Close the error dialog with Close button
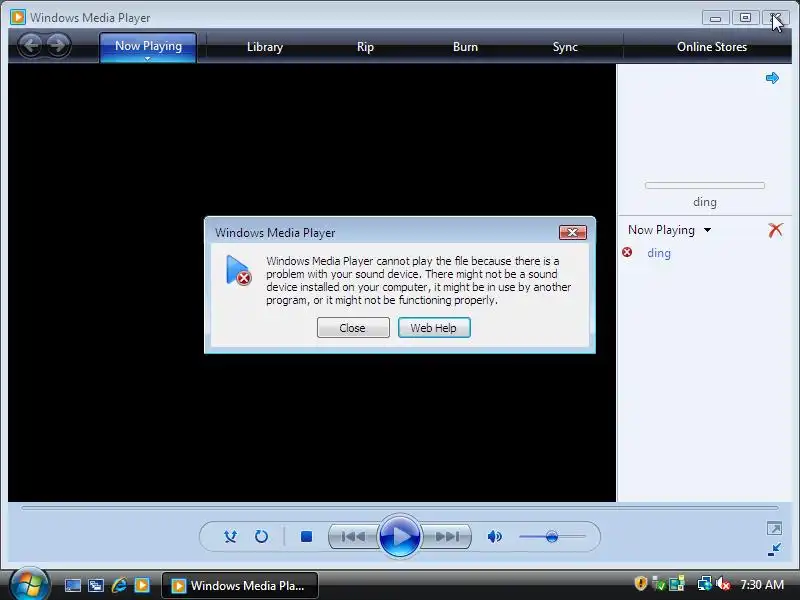 353,328
